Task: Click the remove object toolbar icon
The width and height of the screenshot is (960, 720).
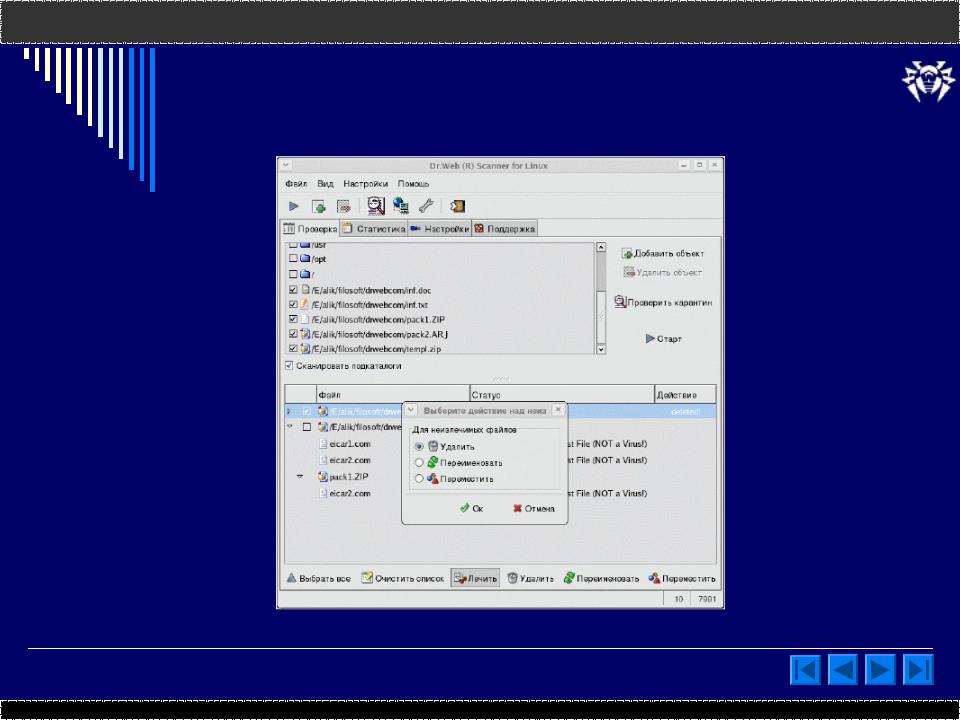Action: (x=343, y=206)
